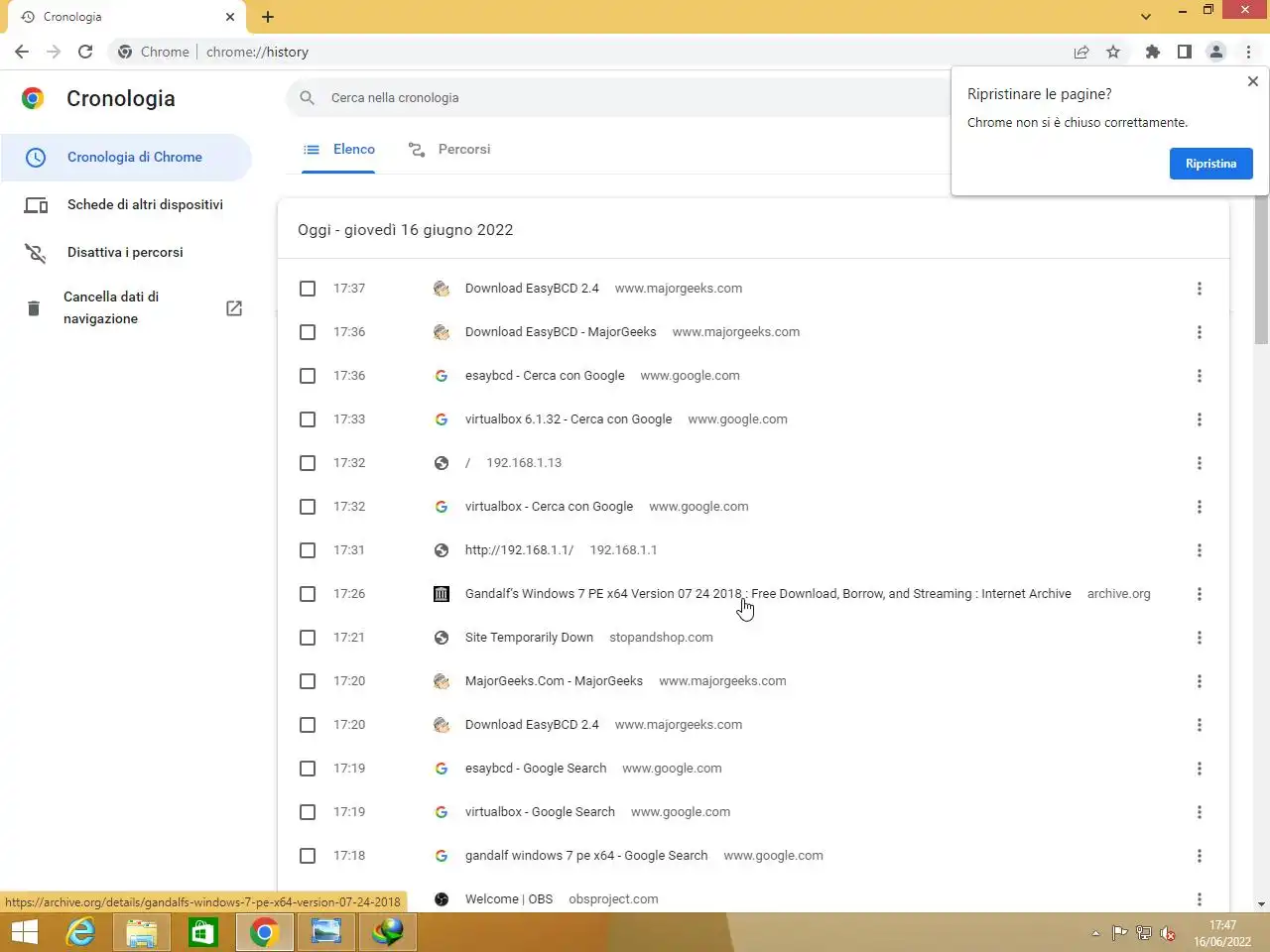The width and height of the screenshot is (1270, 952).
Task: Close the Cronologia tab
Action: coord(230,17)
